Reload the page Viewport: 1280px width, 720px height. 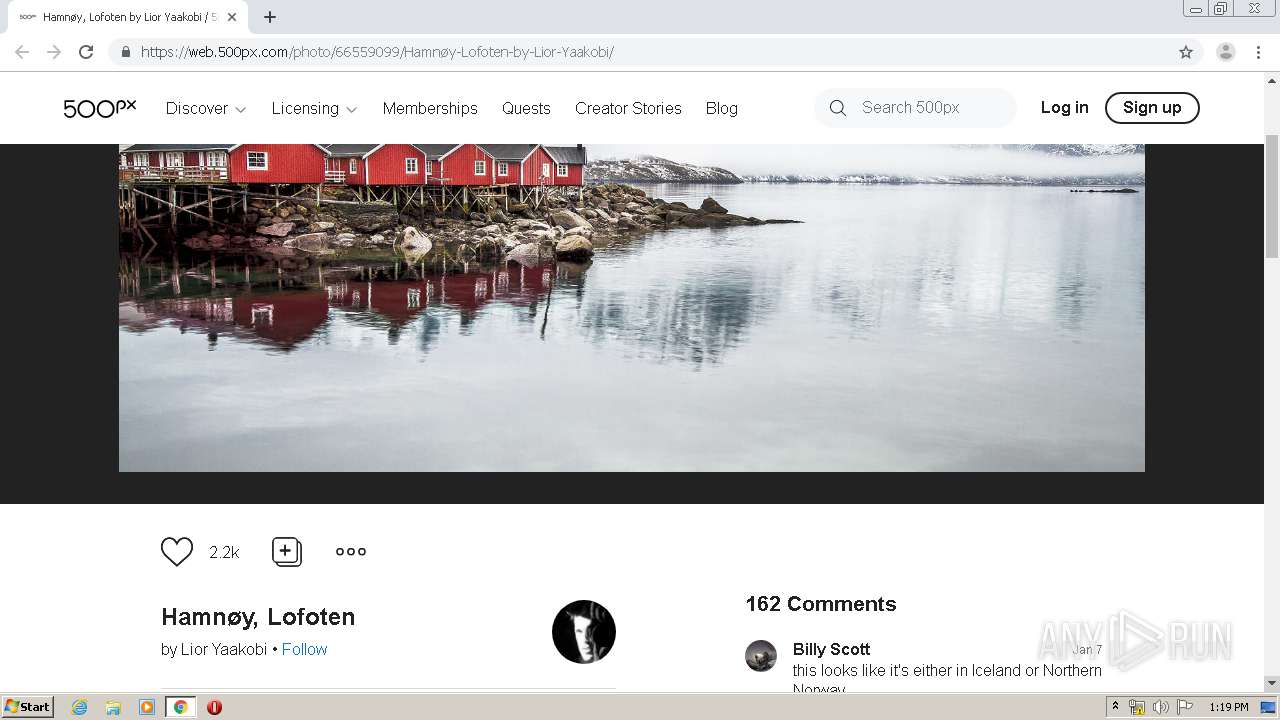(86, 52)
